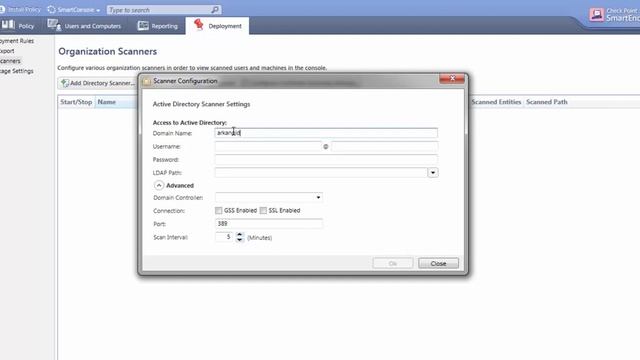Screen dimensions: 640x360
Task: Open the Export sidebar item
Action: (x=7, y=51)
